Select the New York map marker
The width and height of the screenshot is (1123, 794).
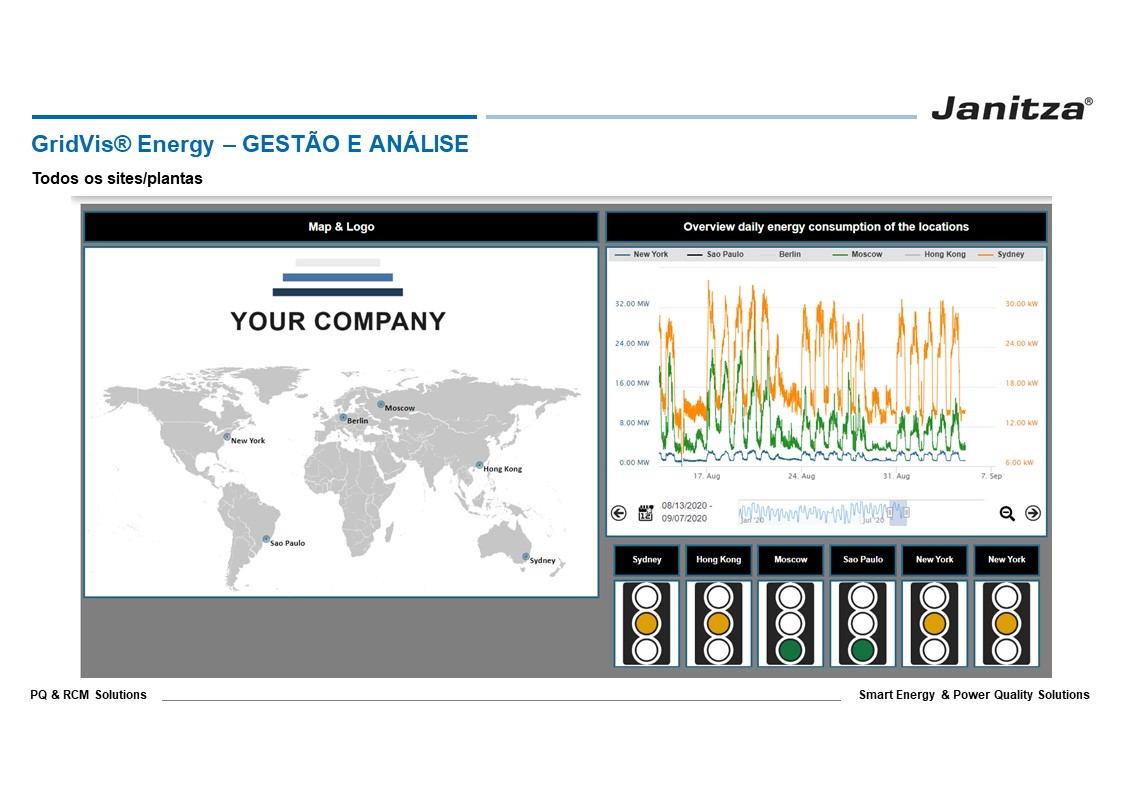227,437
